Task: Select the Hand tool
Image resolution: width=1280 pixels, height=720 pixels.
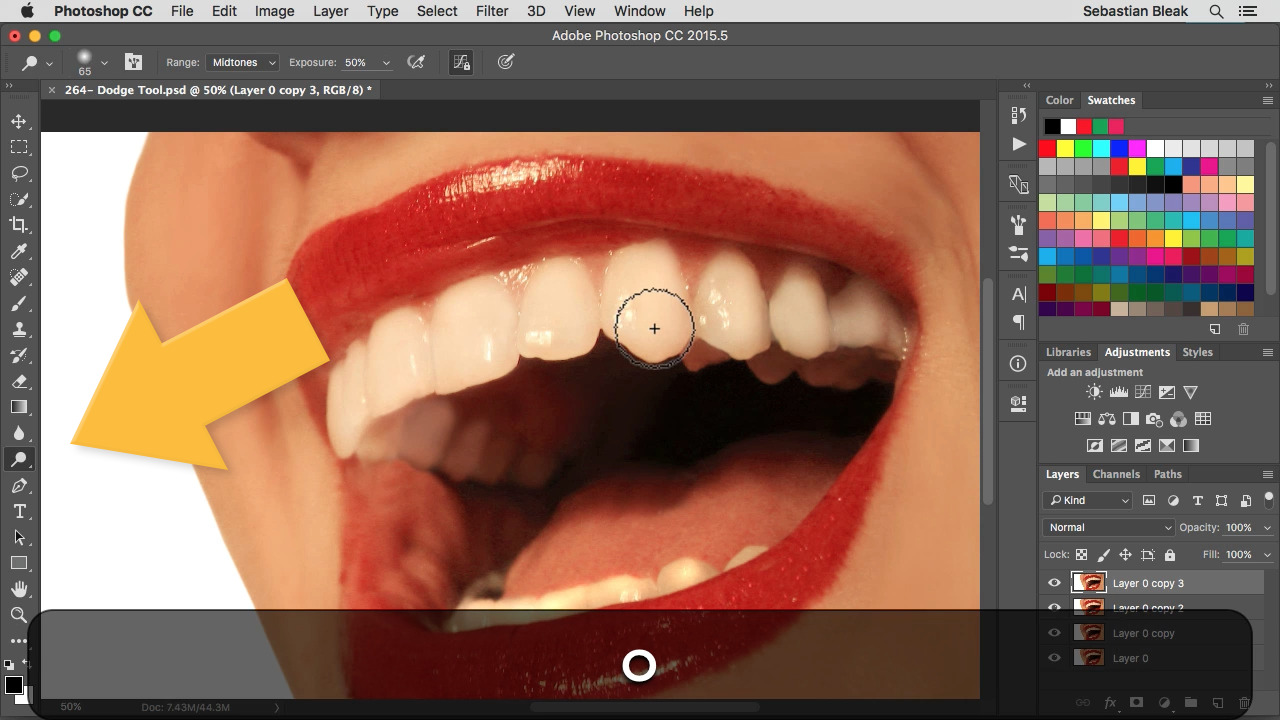Action: coord(19,589)
